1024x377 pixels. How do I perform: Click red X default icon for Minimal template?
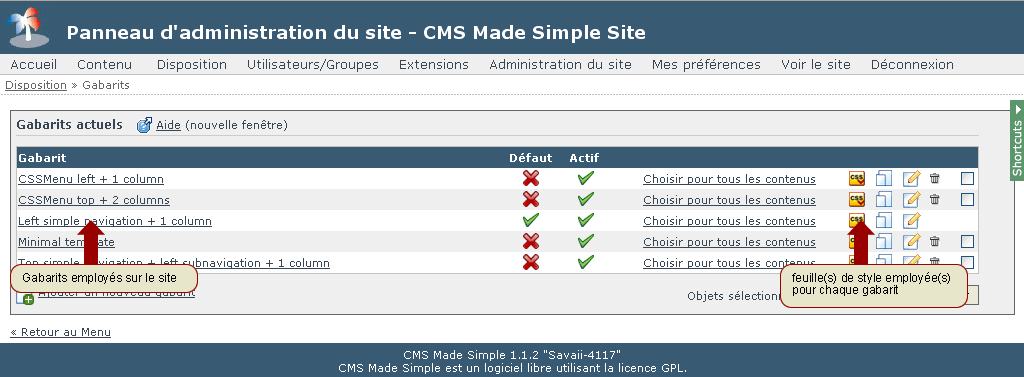point(531,241)
